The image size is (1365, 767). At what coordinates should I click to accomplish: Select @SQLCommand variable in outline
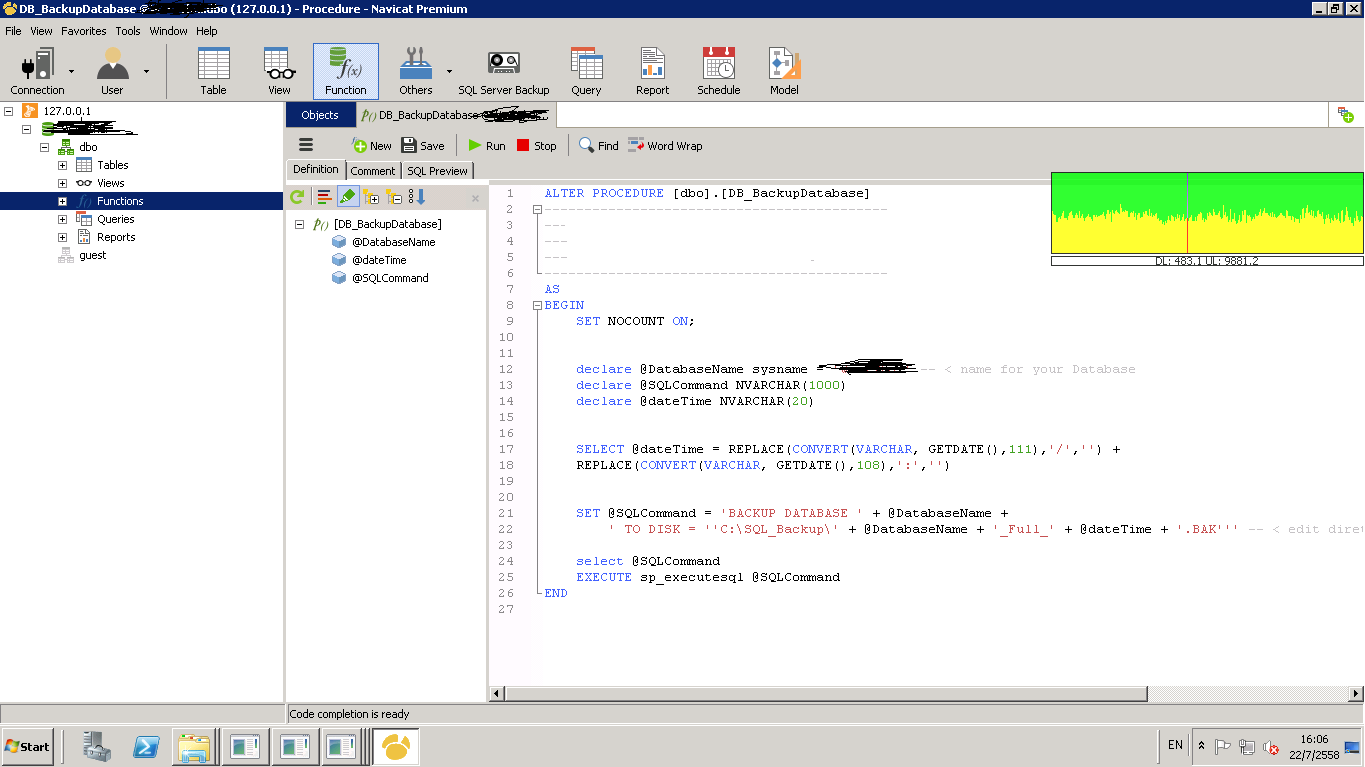click(x=390, y=278)
